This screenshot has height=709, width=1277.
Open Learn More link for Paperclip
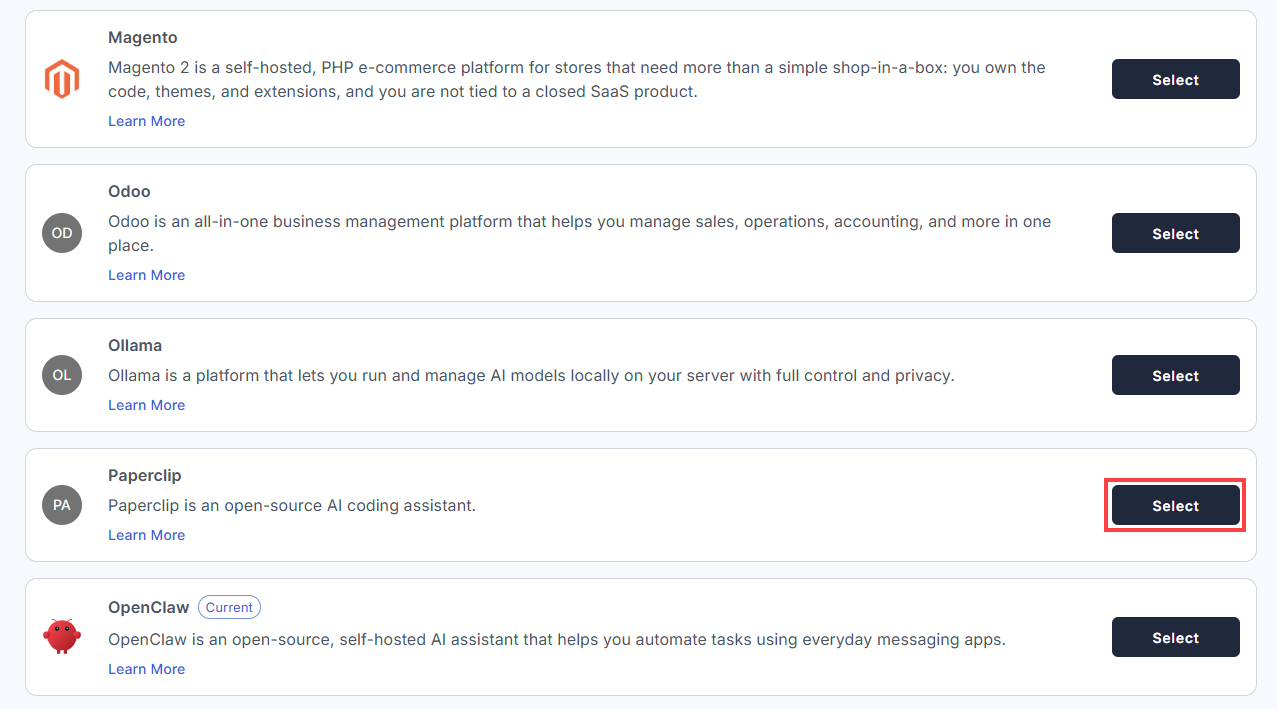146,535
